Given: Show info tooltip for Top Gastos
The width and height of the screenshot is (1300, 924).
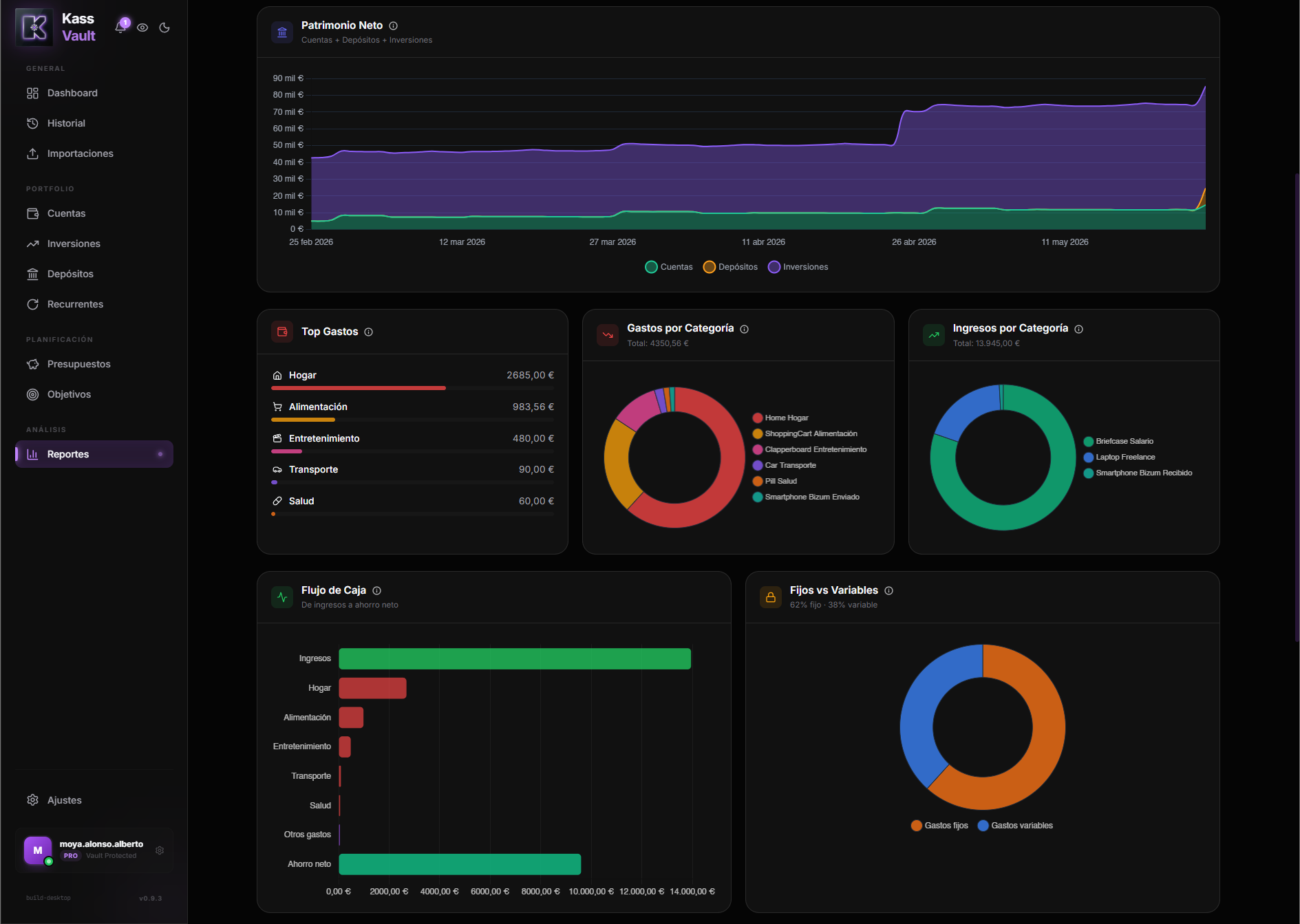Looking at the screenshot, I should click(369, 332).
